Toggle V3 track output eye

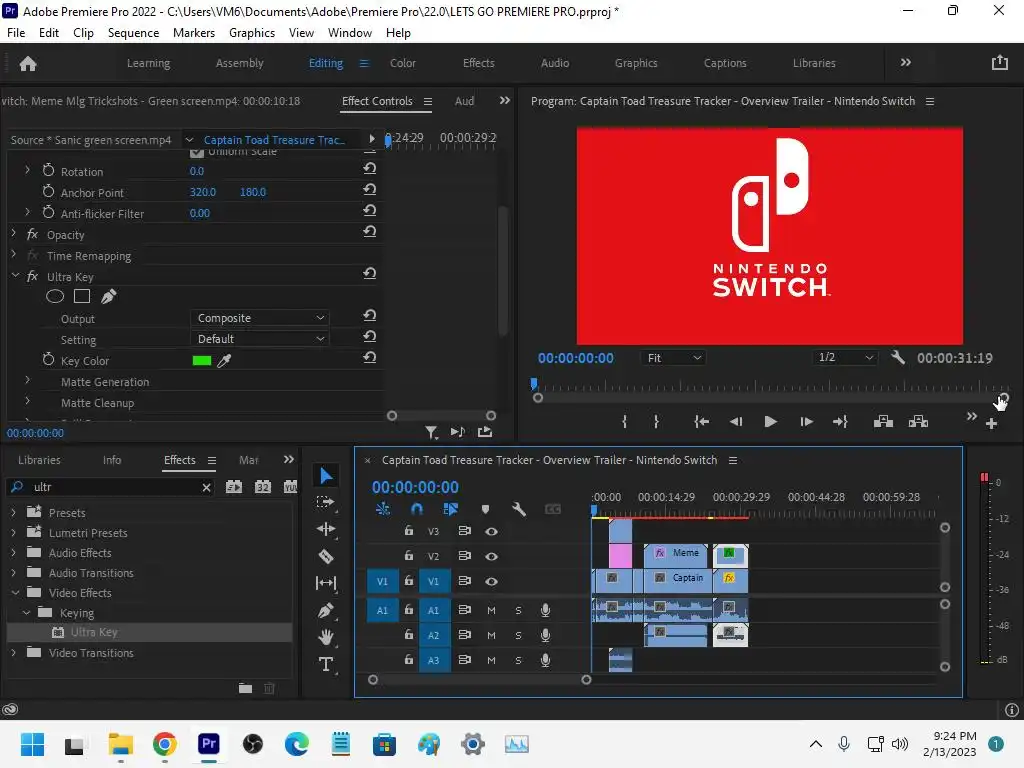point(491,532)
